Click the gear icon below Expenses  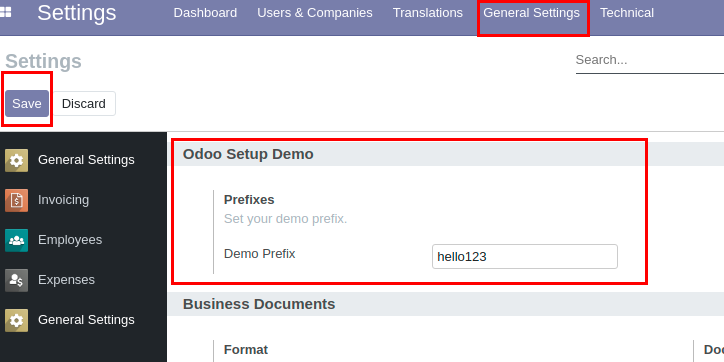tap(17, 320)
